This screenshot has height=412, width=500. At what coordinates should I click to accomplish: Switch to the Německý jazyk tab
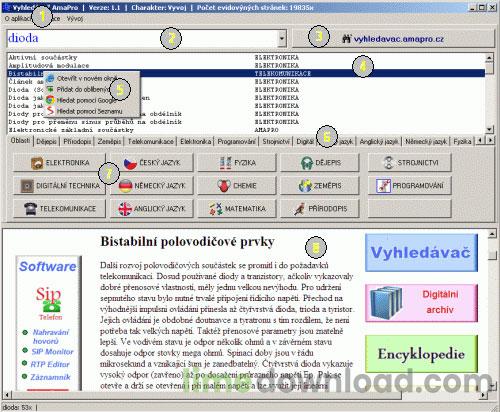426,142
